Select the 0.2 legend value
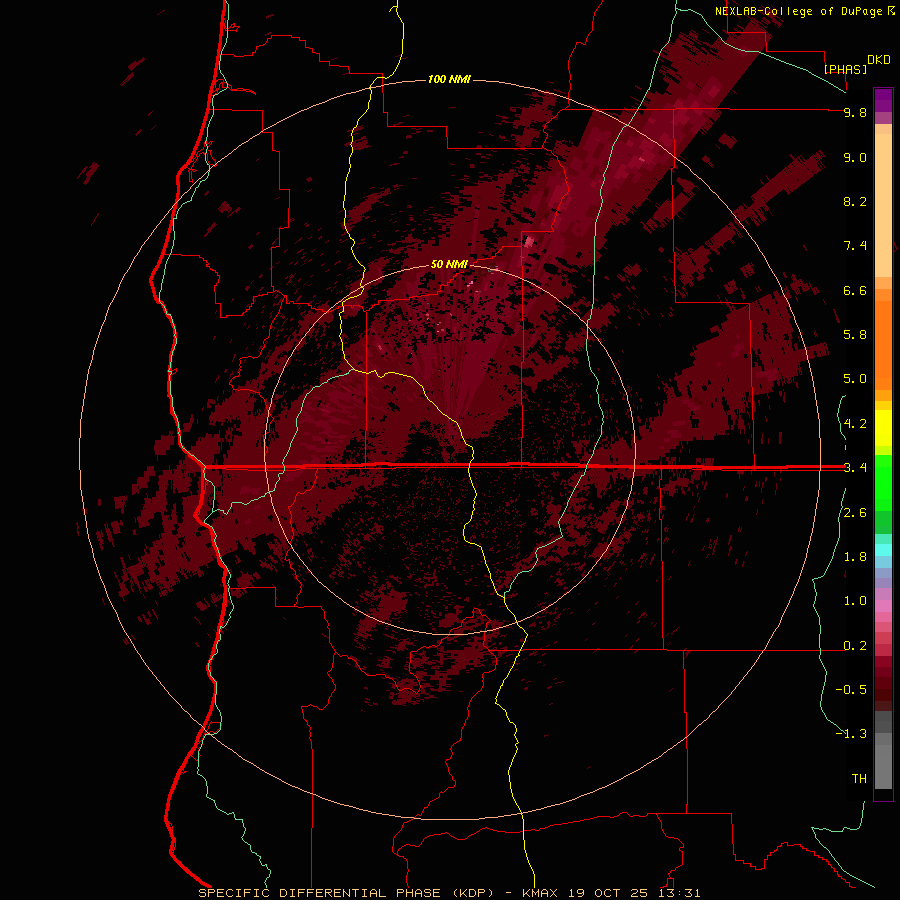 tap(855, 646)
